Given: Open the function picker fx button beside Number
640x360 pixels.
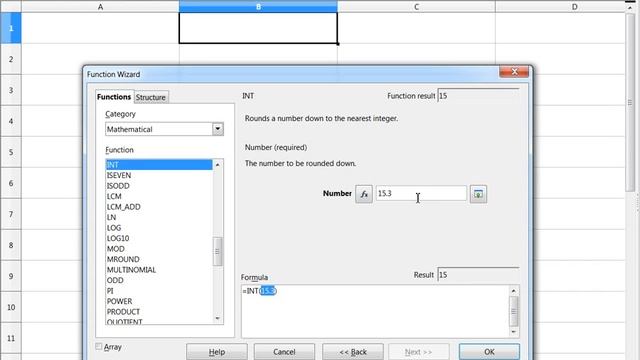Looking at the screenshot, I should pyautogui.click(x=364, y=194).
